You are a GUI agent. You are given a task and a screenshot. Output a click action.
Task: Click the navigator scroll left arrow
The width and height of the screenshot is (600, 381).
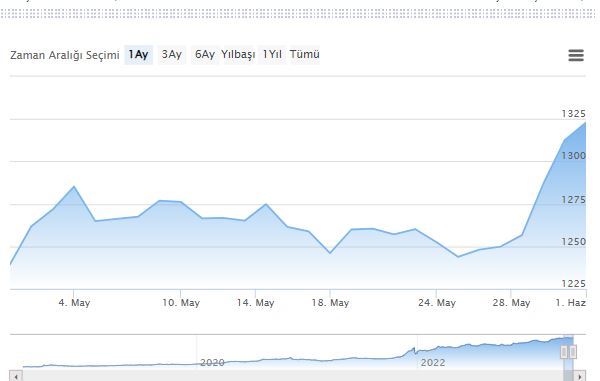coord(16,376)
